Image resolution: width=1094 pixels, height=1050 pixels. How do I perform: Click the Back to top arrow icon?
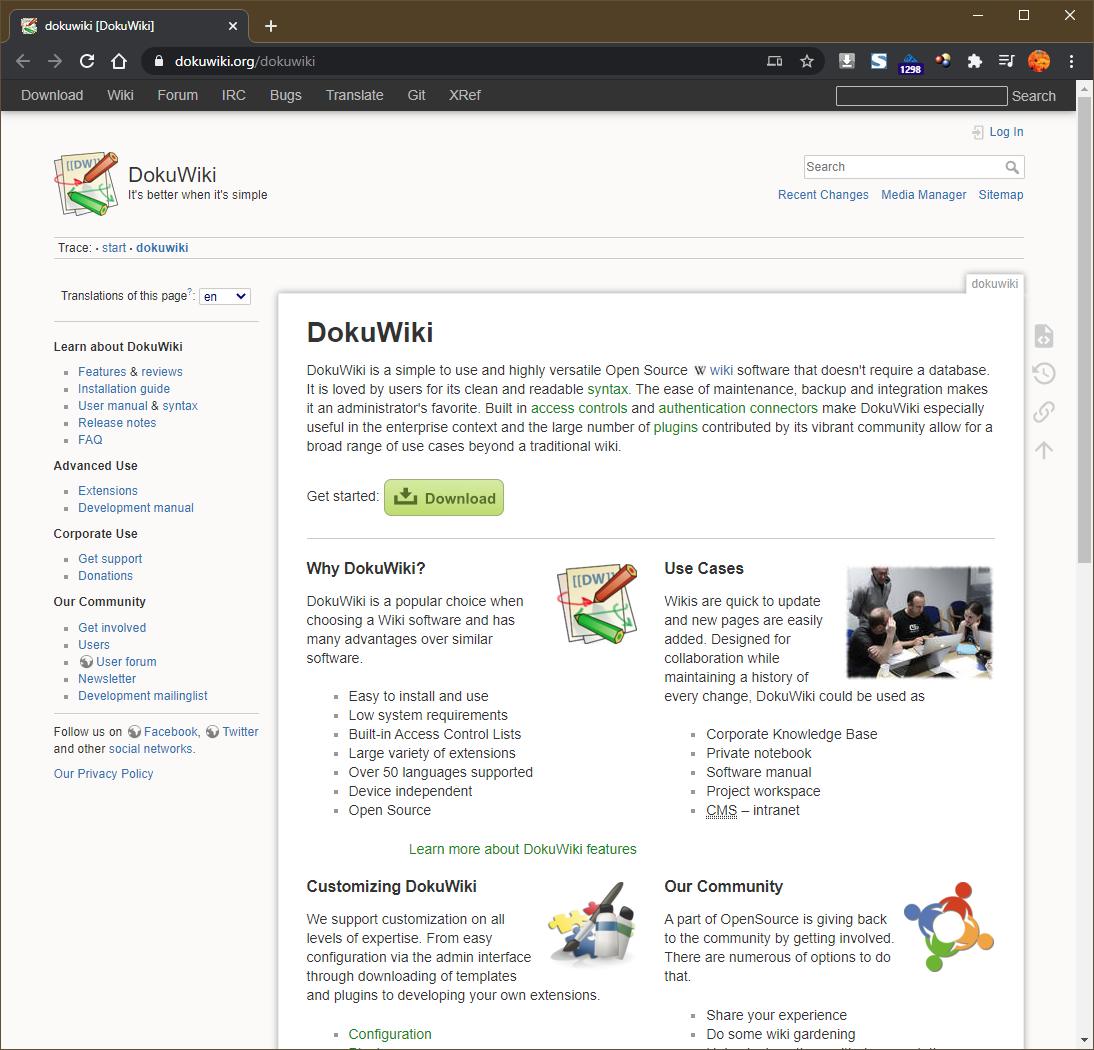point(1044,450)
